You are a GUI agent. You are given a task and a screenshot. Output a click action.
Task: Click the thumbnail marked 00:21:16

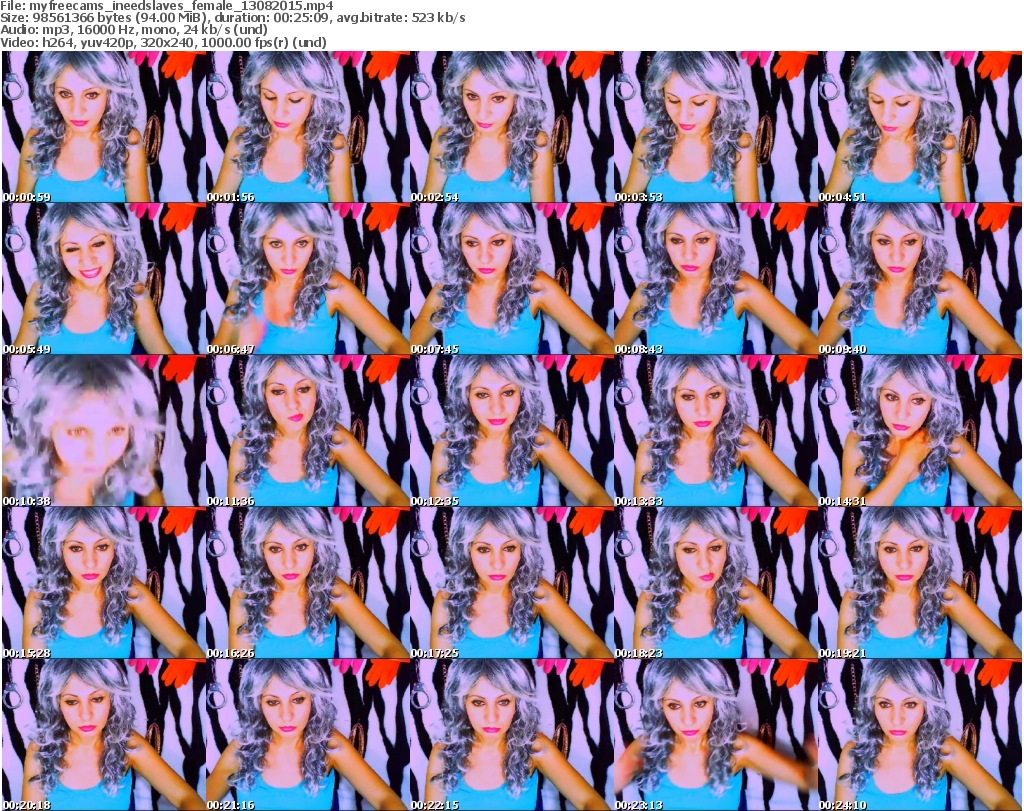(308, 735)
